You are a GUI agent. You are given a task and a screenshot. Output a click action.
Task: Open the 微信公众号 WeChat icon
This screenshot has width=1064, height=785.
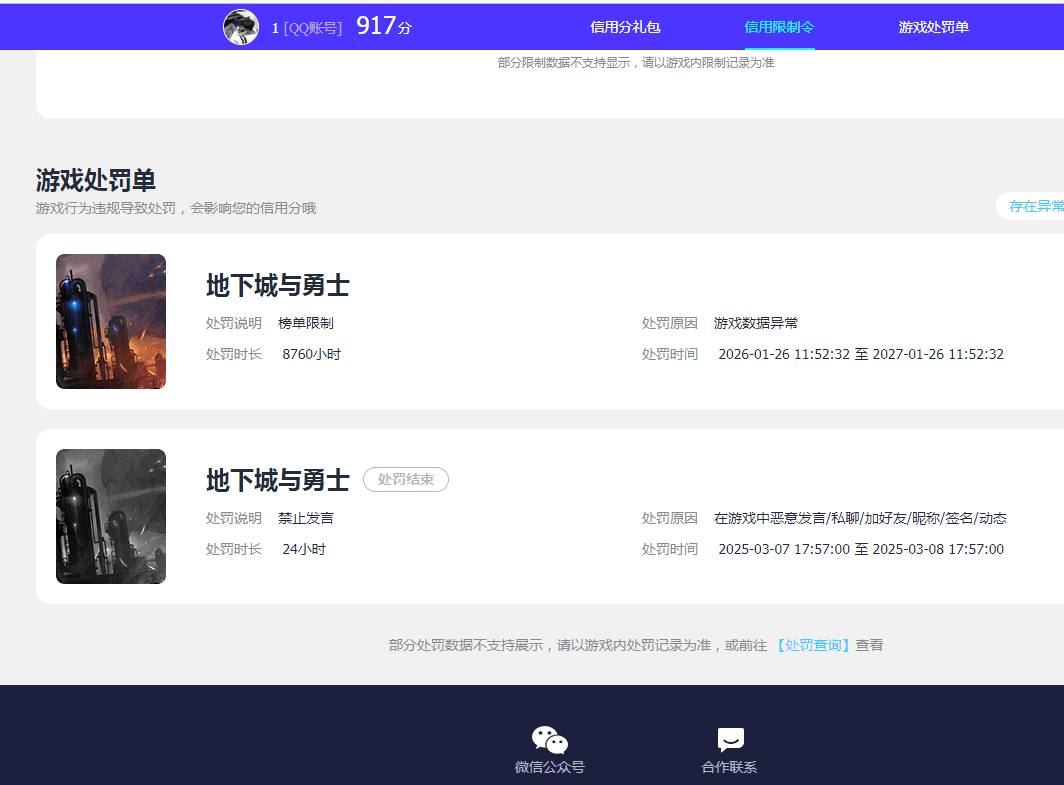pos(549,738)
